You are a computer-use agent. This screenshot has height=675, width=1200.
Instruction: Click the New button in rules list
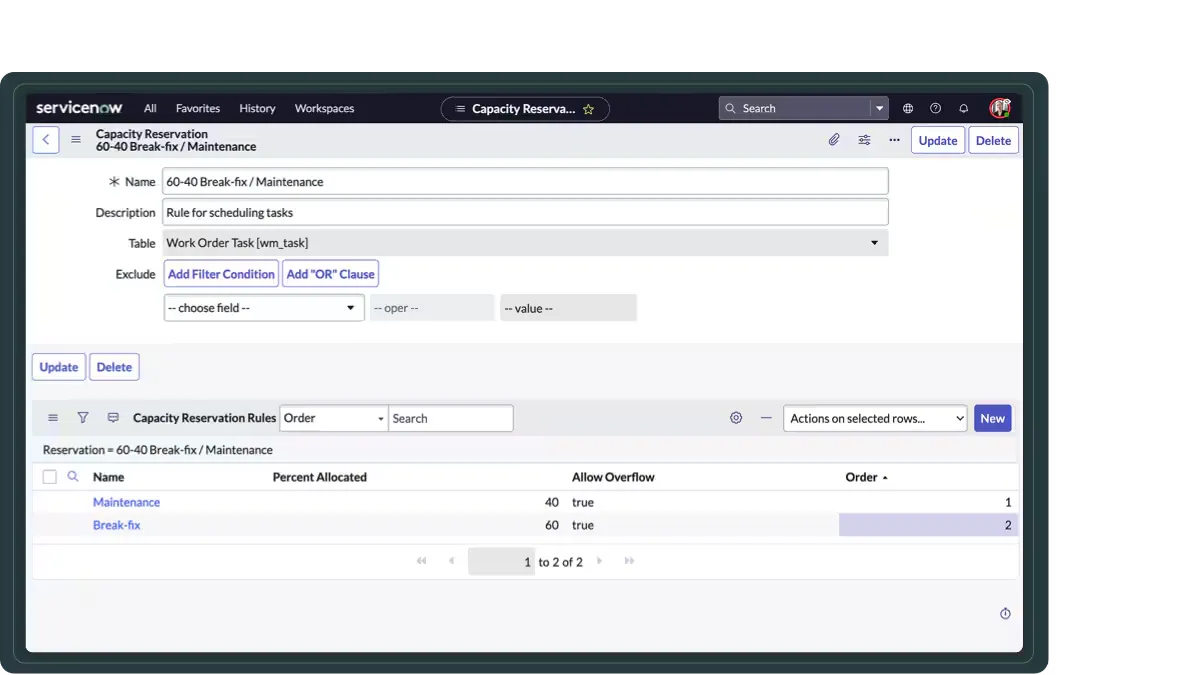[992, 419]
